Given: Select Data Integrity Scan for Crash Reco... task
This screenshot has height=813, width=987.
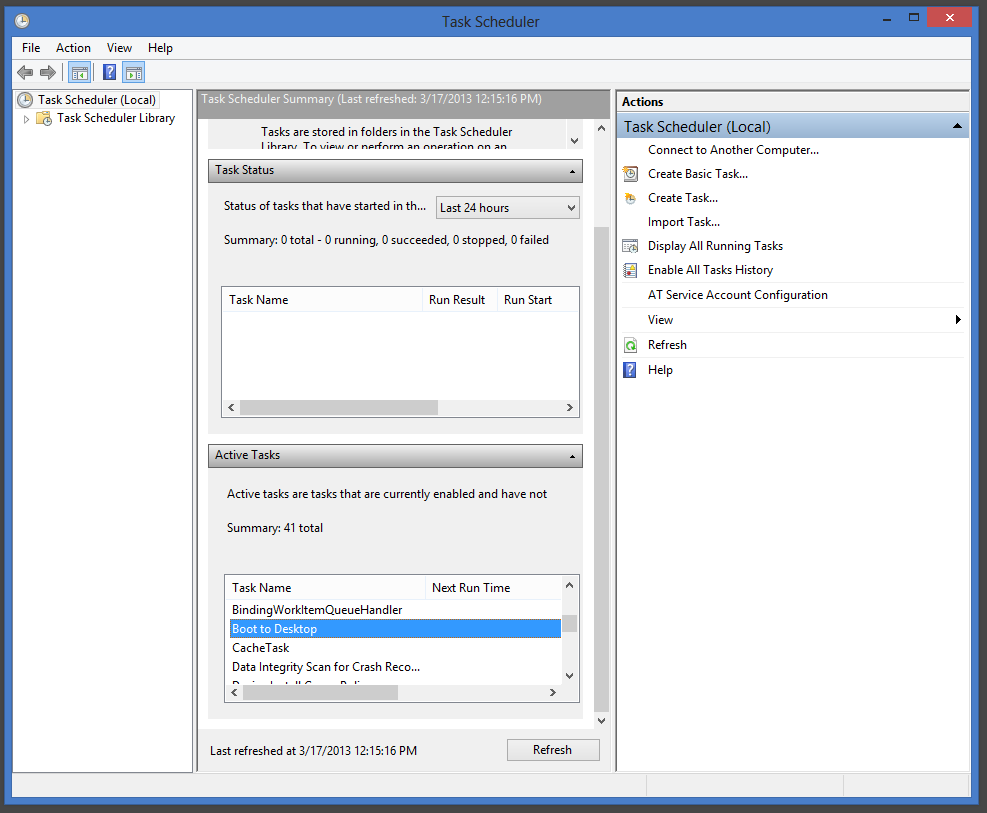Looking at the screenshot, I should 395,666.
